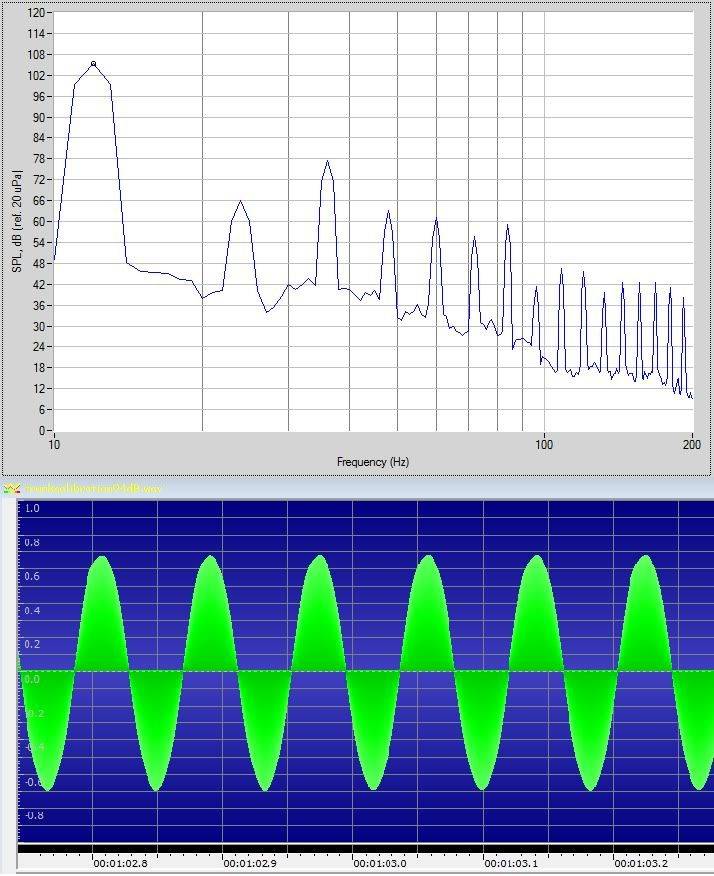Viewport: 714px width, 876px height.
Task: Click the "Frequency (Hz)" axis title
Action: point(373,462)
